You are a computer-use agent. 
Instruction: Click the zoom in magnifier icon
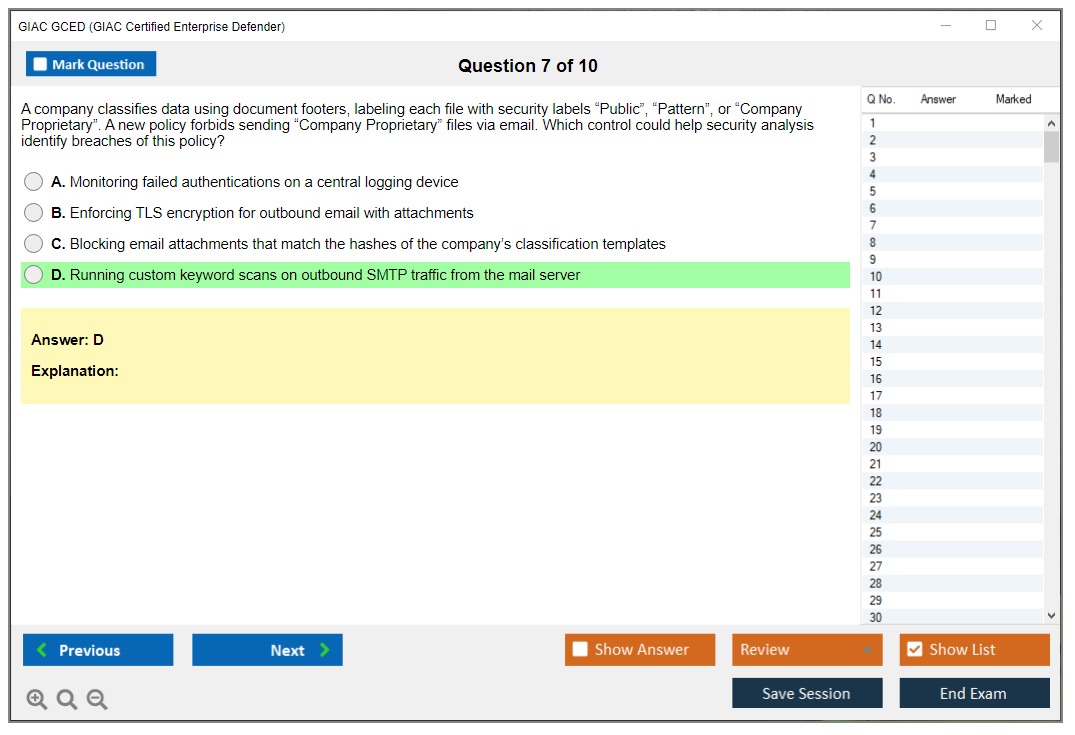[37, 700]
